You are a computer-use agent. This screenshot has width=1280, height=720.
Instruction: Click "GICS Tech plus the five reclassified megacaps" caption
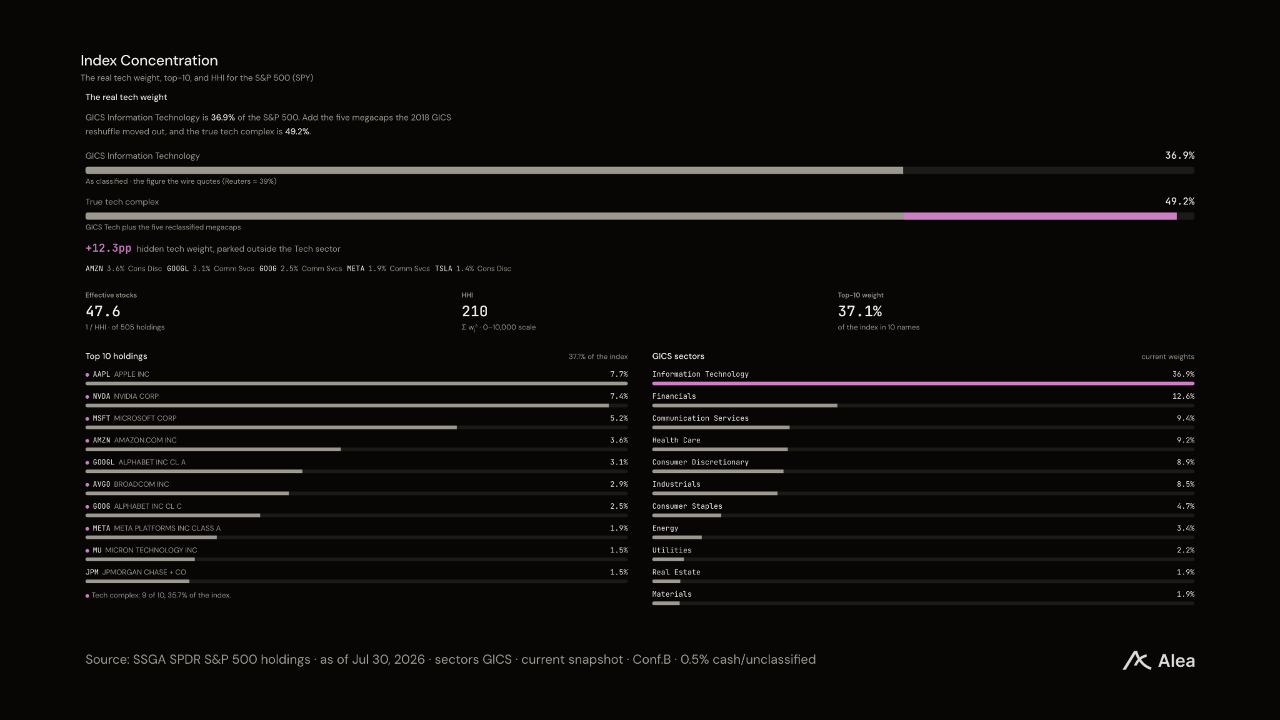point(163,227)
